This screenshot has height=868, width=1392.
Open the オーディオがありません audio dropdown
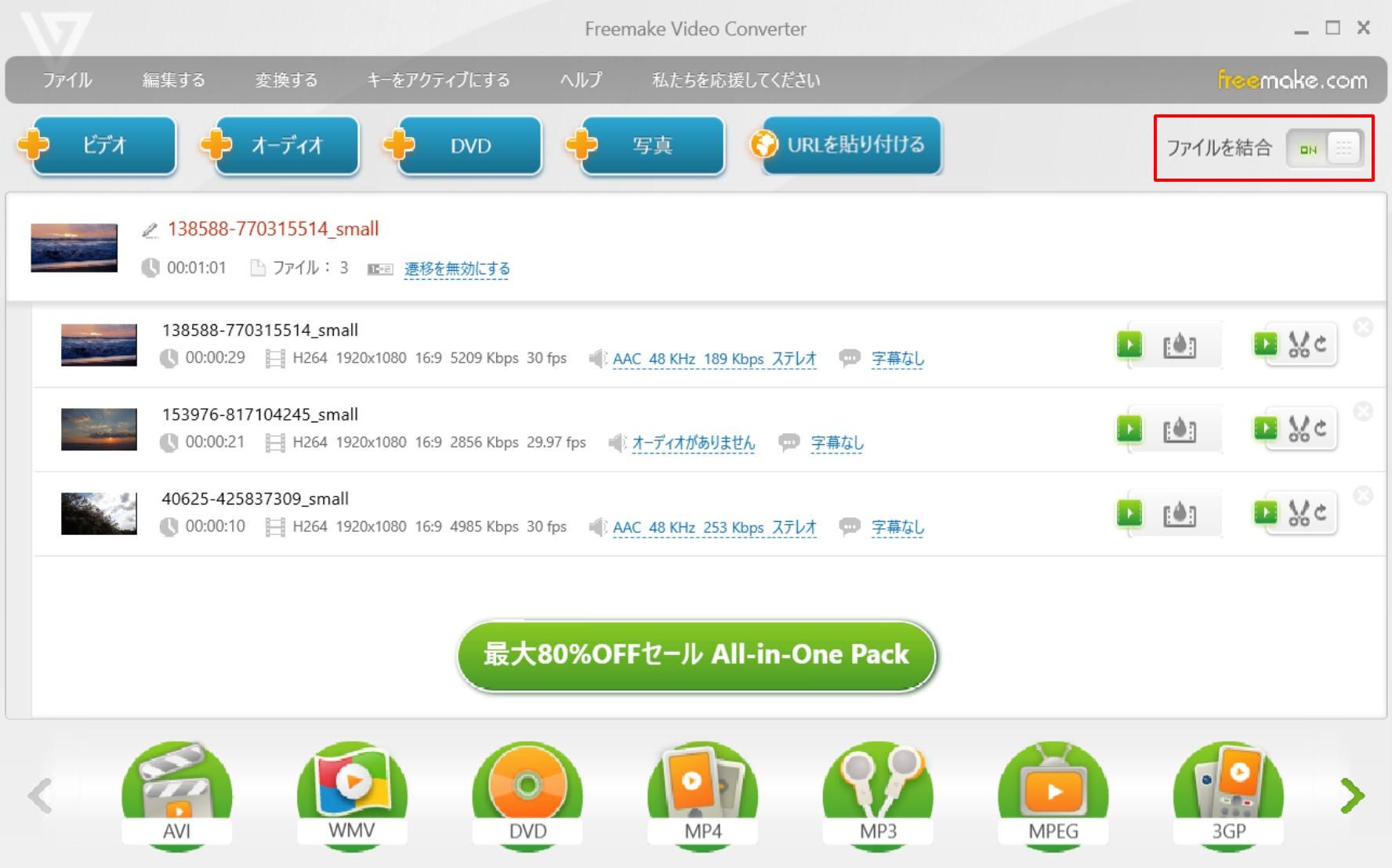click(x=694, y=443)
